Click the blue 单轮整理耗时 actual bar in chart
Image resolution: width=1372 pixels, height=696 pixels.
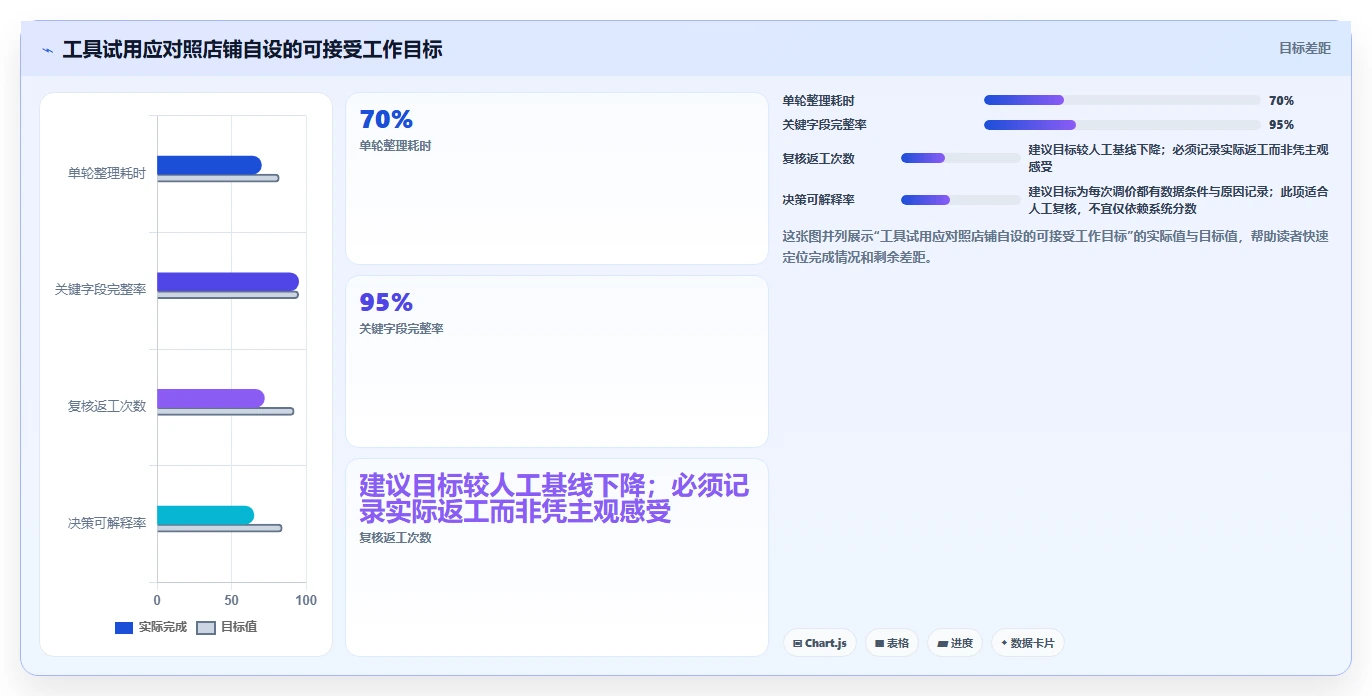point(209,165)
